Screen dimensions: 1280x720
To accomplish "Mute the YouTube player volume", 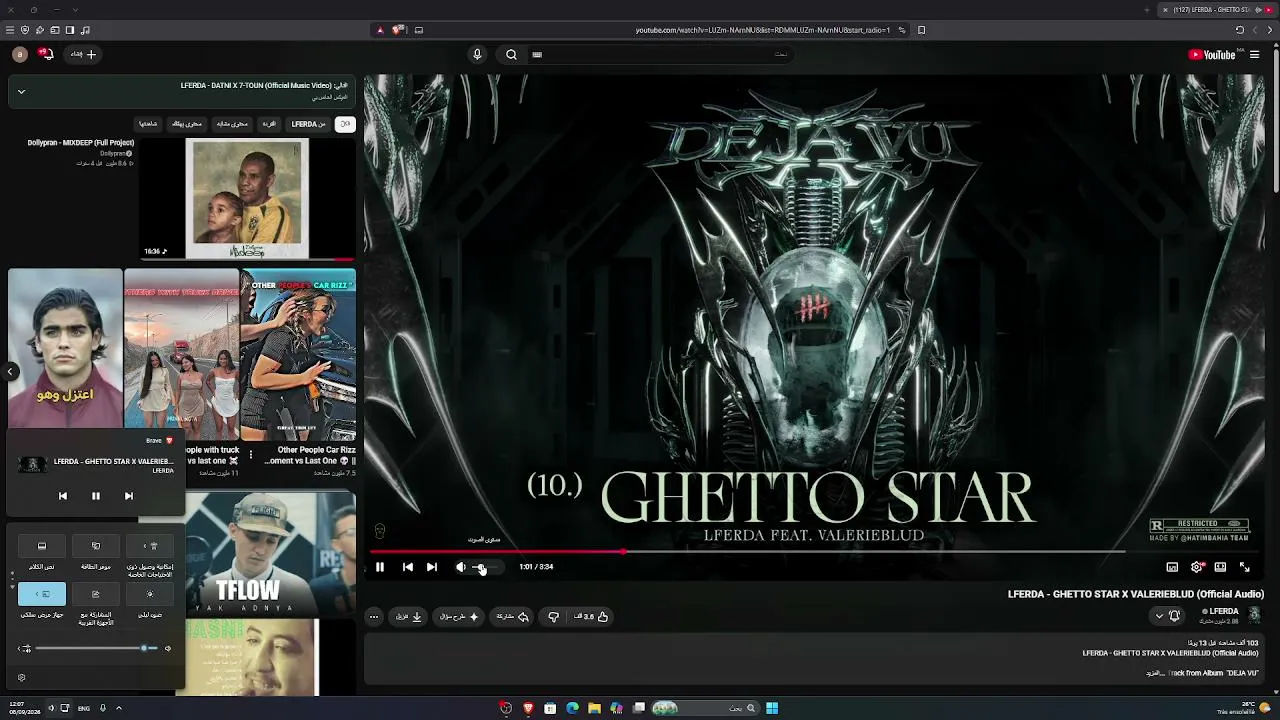I will click(x=460, y=567).
